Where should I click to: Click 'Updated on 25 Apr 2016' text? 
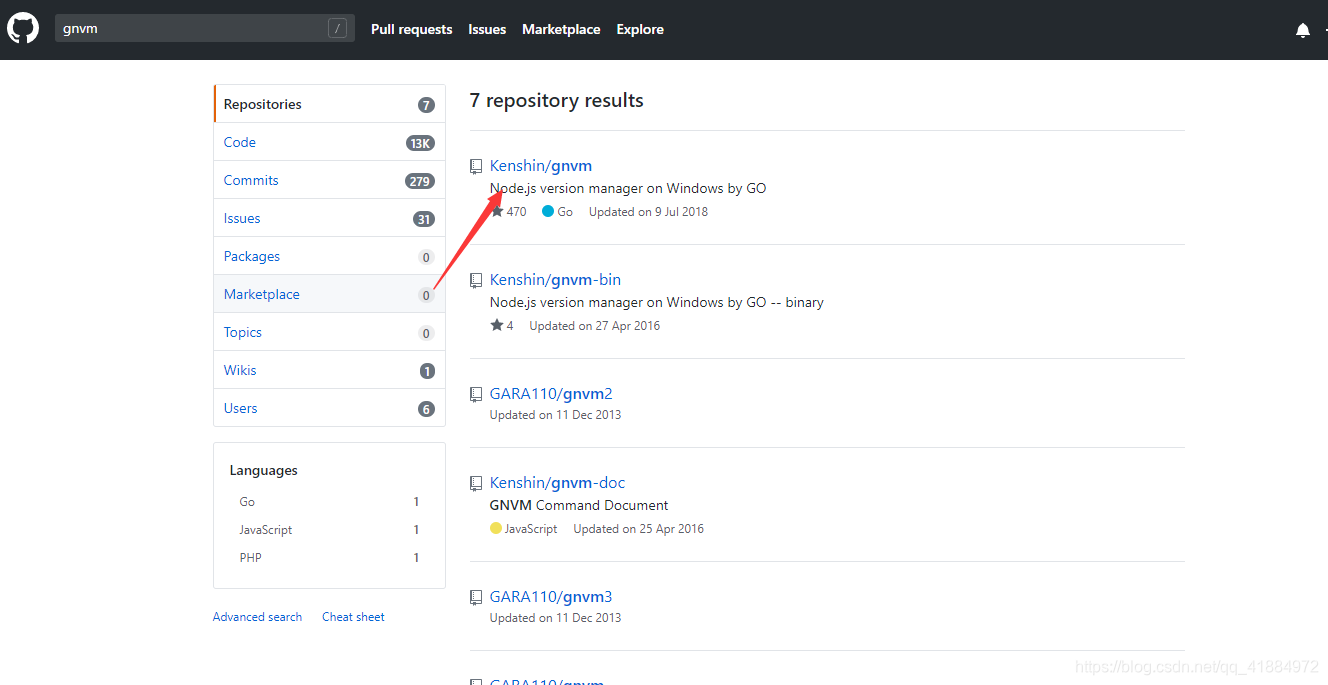click(x=638, y=529)
